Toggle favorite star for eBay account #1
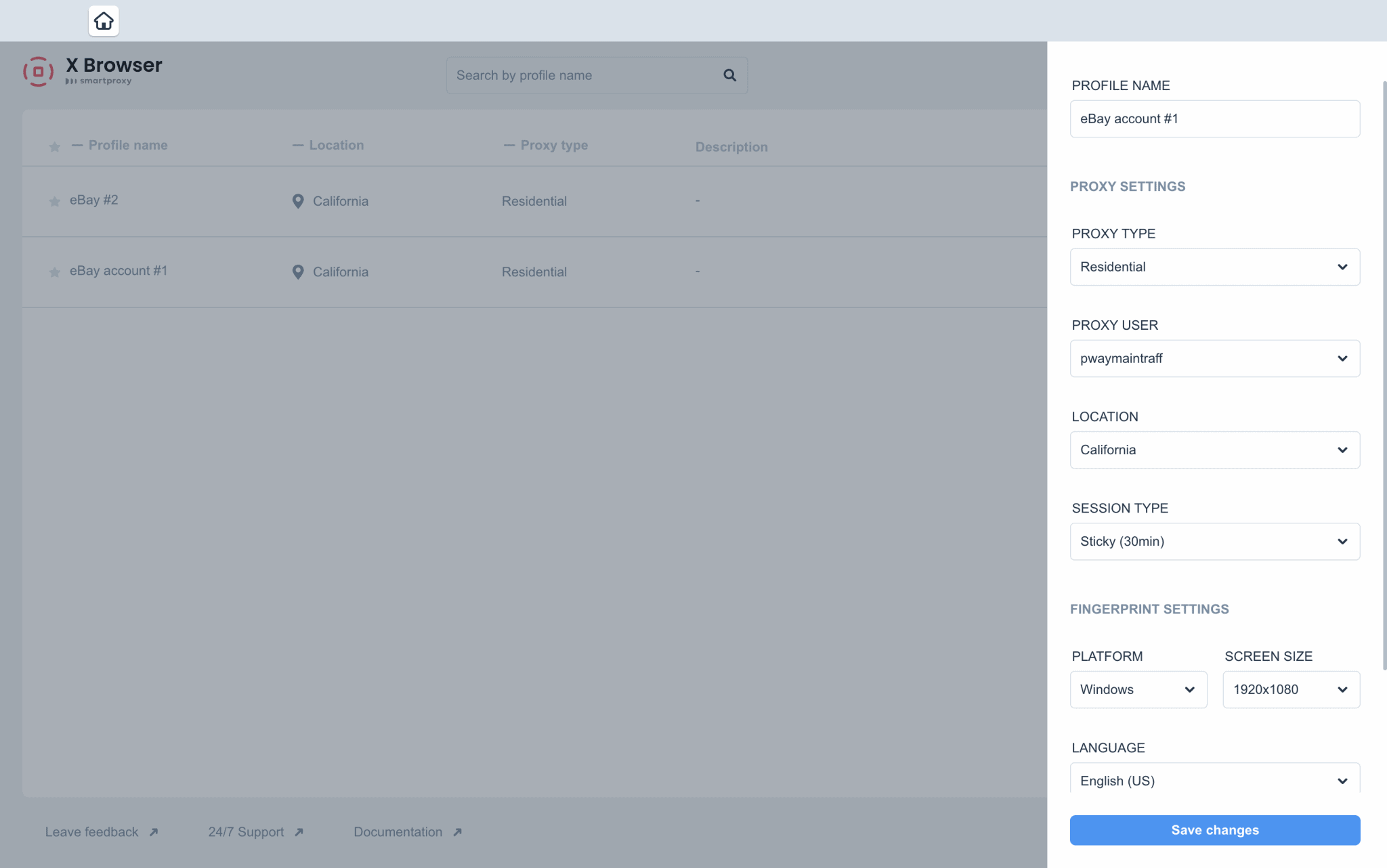Image resolution: width=1387 pixels, height=868 pixels. coord(55,272)
